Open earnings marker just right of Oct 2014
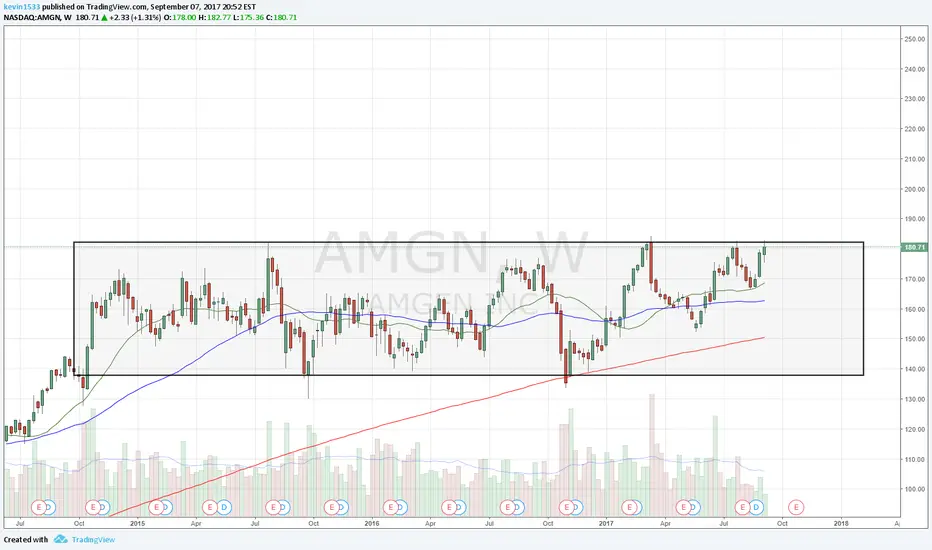 coord(93,507)
